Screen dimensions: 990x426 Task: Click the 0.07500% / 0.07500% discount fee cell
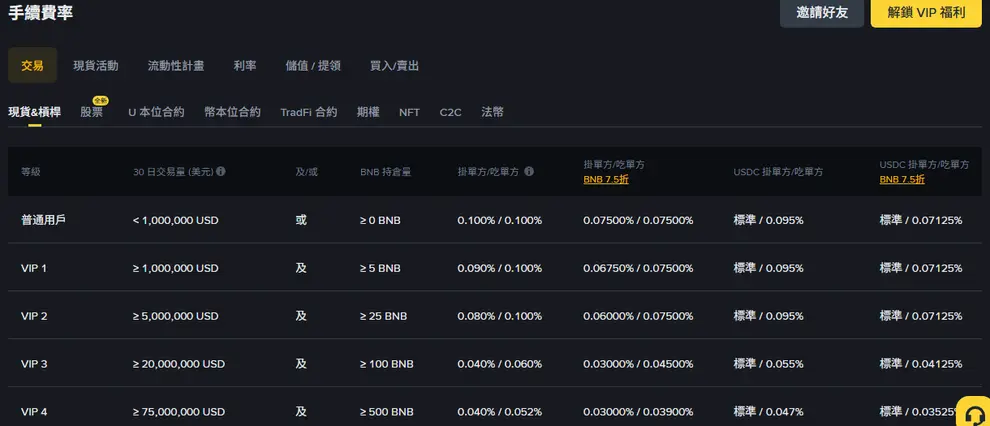638,220
